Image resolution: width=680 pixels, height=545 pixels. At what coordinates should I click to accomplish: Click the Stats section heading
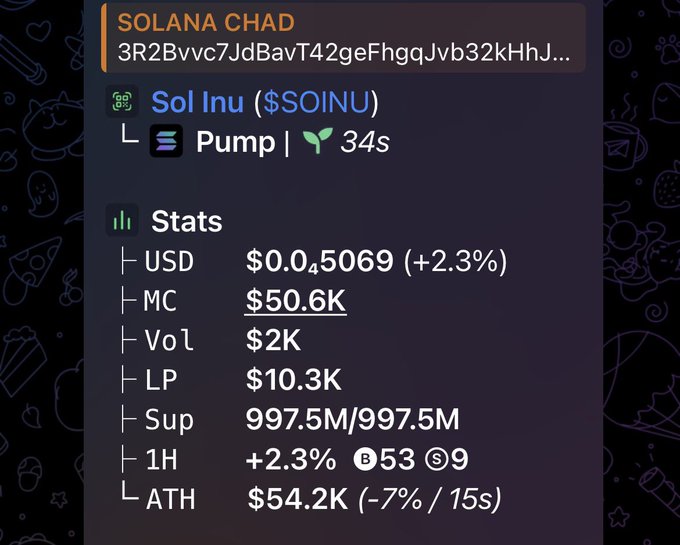pyautogui.click(x=186, y=221)
